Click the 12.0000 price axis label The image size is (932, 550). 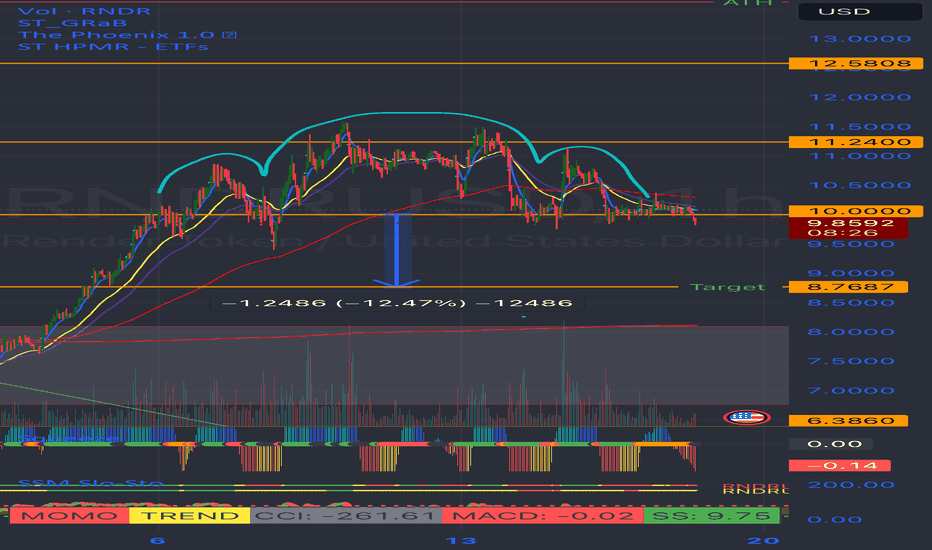860,97
